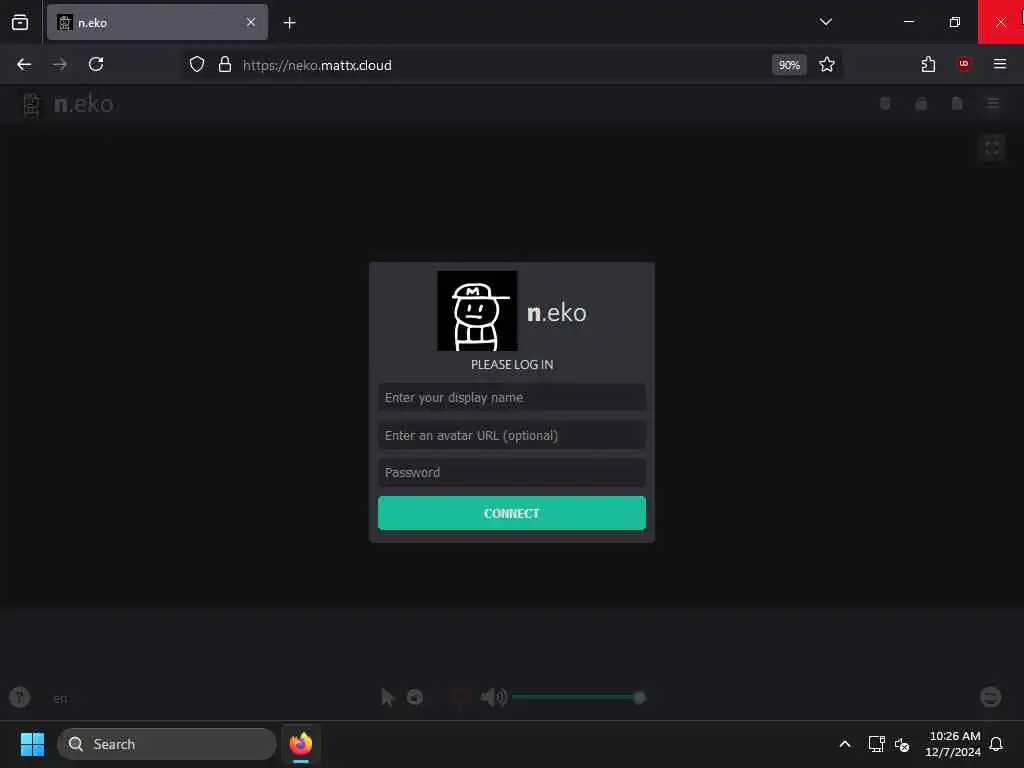Open the Extensions puzzle icon
Image resolution: width=1024 pixels, height=768 pixels.
click(928, 65)
